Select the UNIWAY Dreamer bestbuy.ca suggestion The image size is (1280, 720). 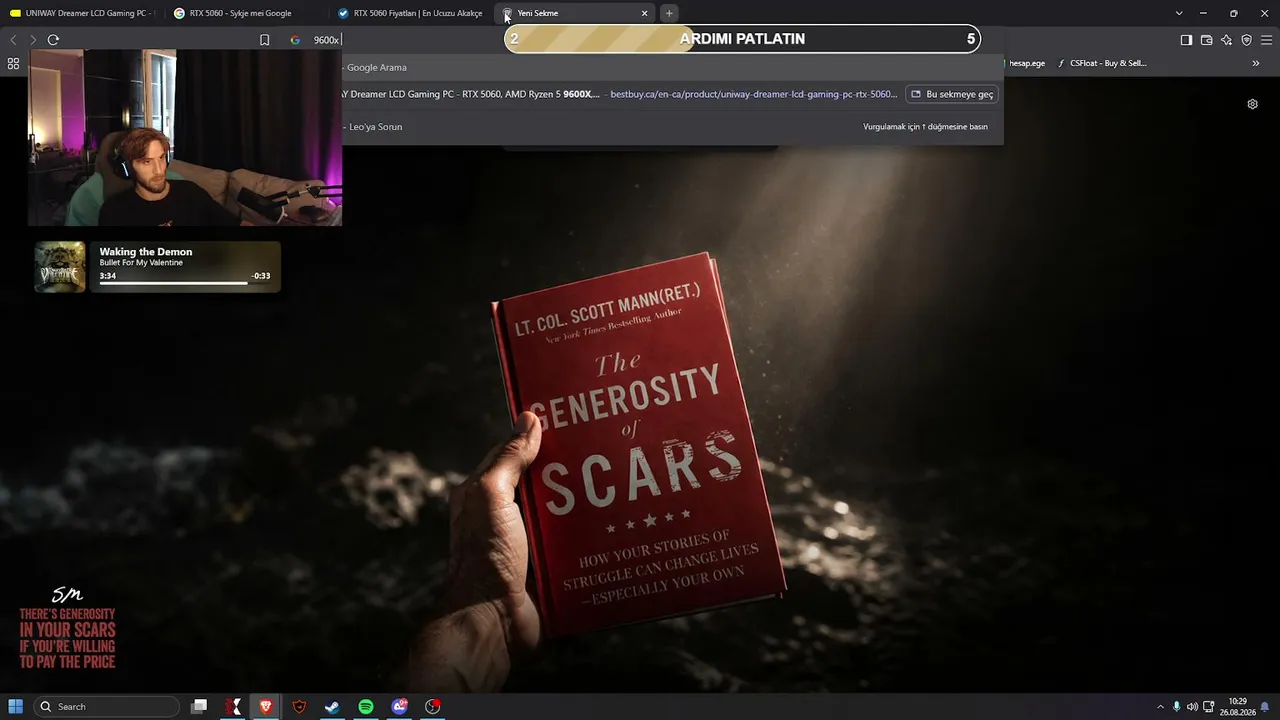click(x=622, y=94)
